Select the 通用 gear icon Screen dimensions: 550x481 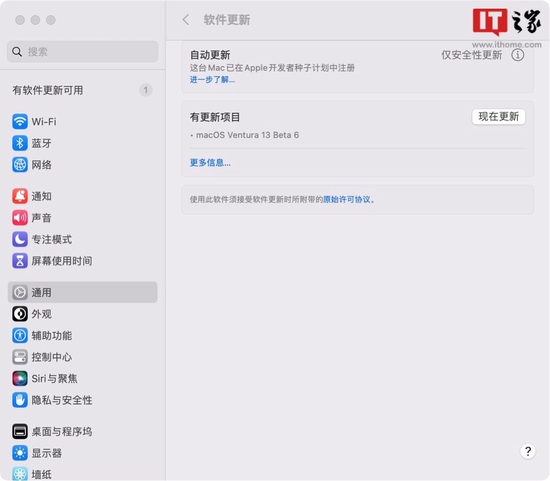(x=20, y=292)
